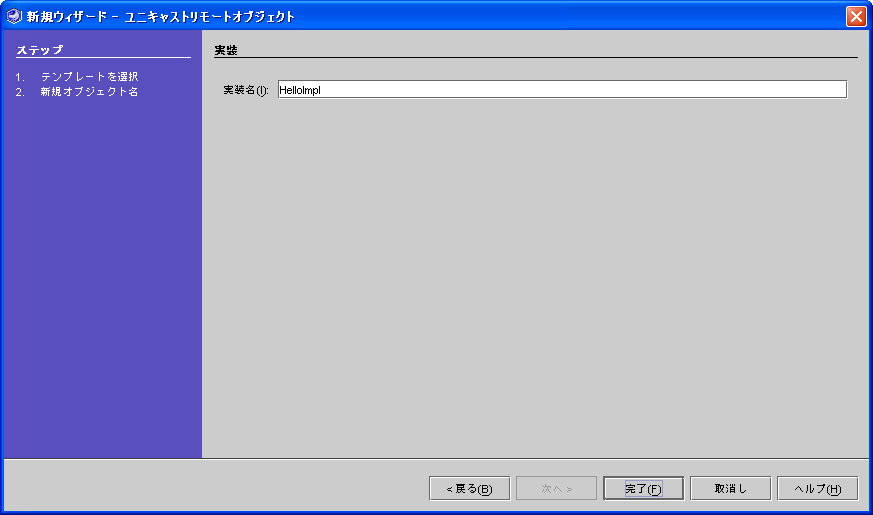Finish the wizard with 完了(F)
The height and width of the screenshot is (515, 873).
[643, 488]
